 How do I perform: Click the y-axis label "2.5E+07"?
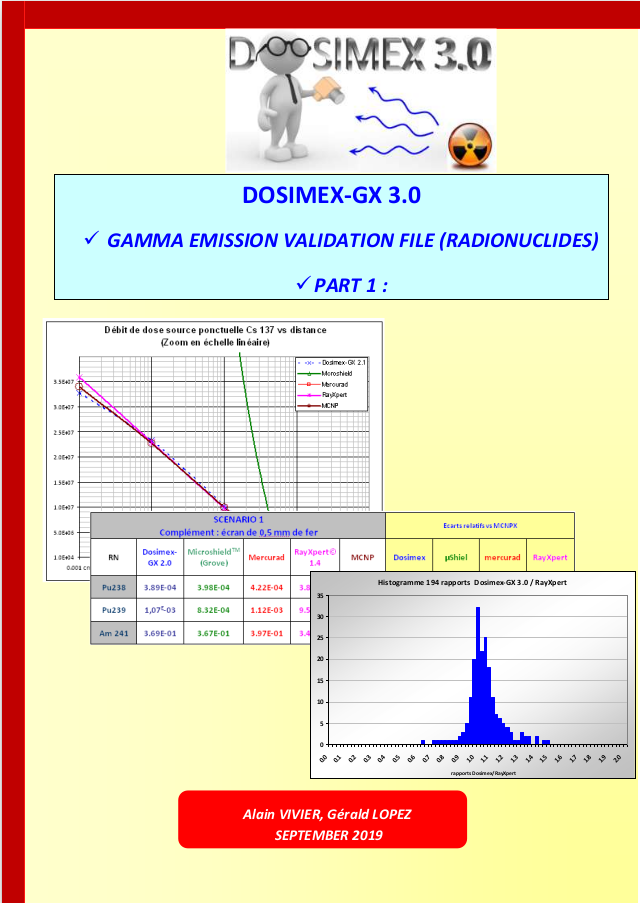63,432
